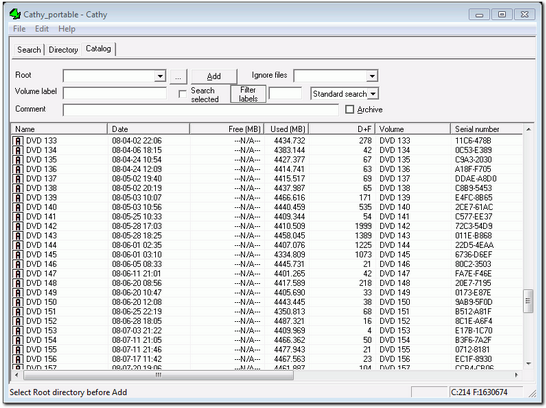The height and width of the screenshot is (408, 546).
Task: Click the catalog icon beside DVD 135
Action: 18,160
